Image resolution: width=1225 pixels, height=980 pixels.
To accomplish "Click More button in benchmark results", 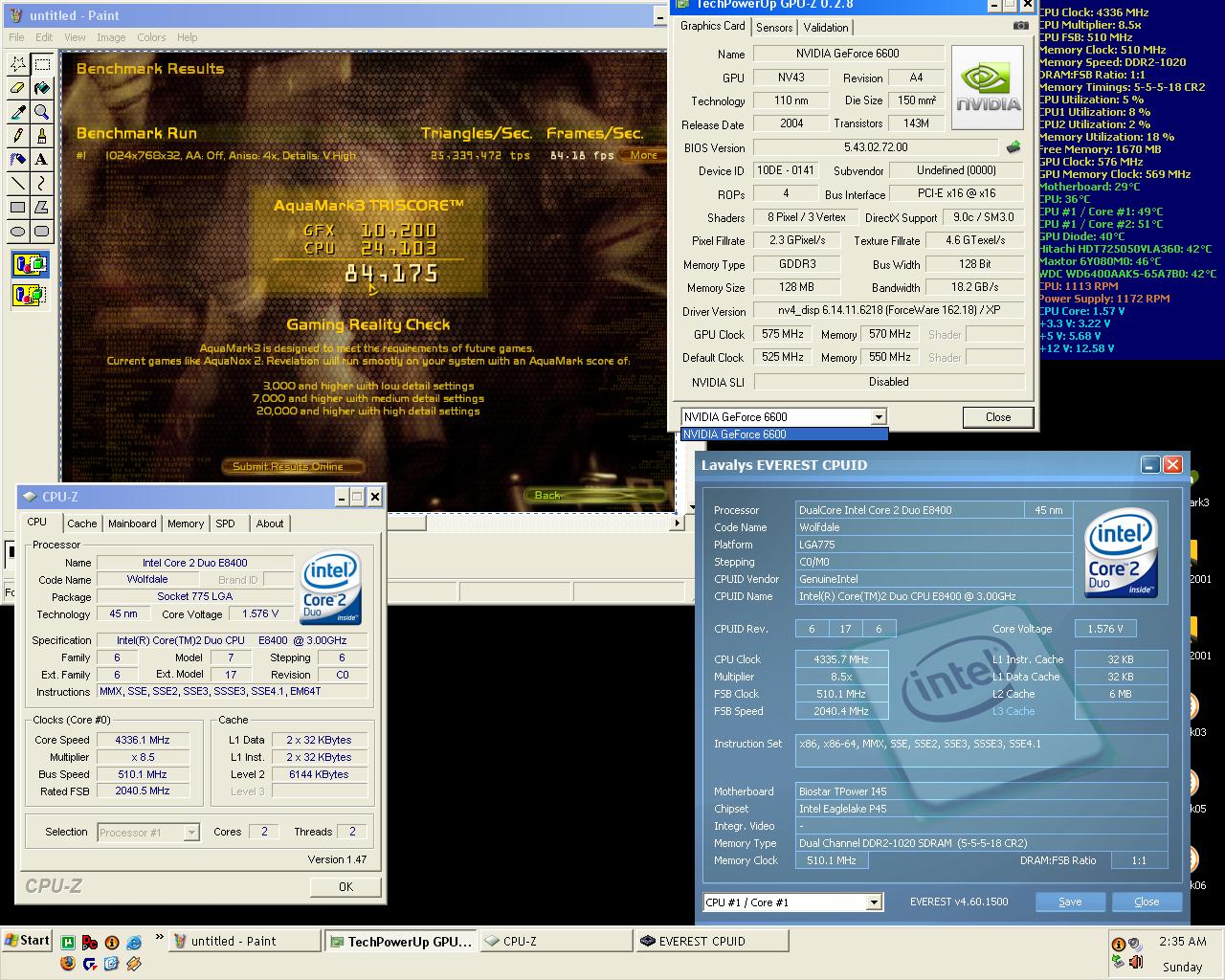I will pos(643,155).
